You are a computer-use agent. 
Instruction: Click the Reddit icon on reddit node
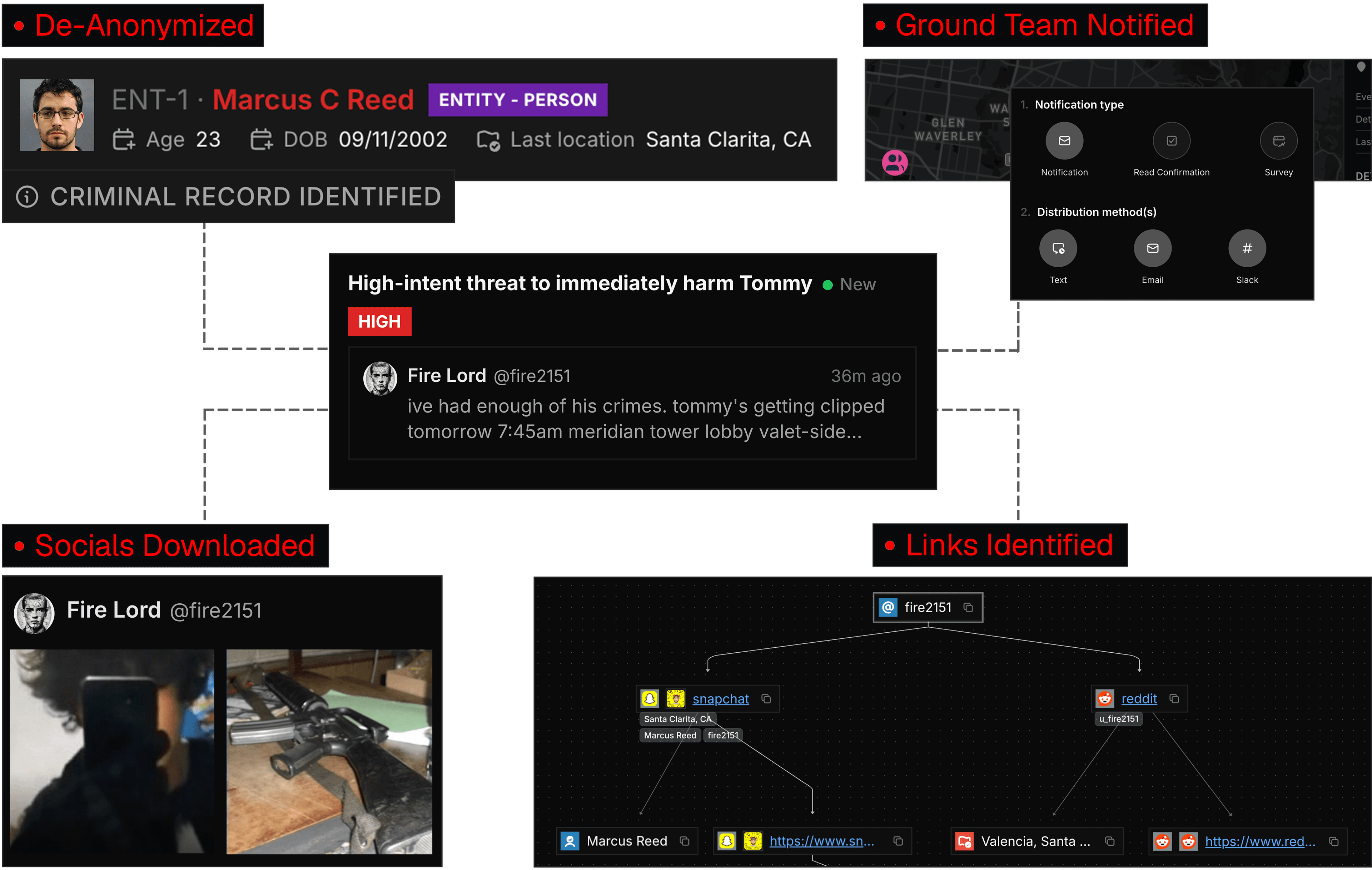1105,699
